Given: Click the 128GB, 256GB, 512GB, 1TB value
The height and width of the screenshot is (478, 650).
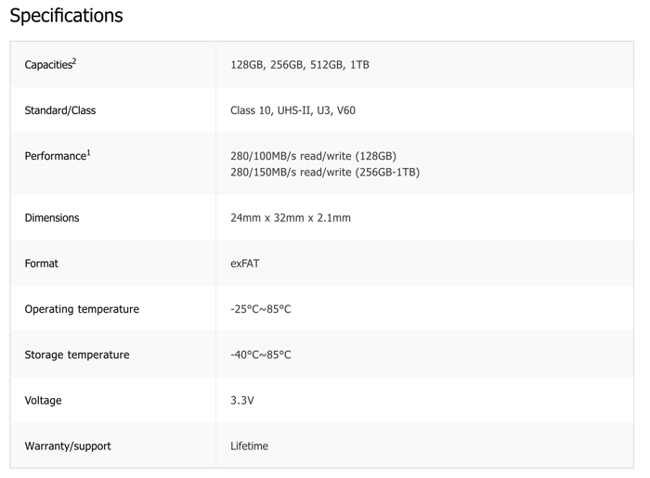Looking at the screenshot, I should 300,65.
